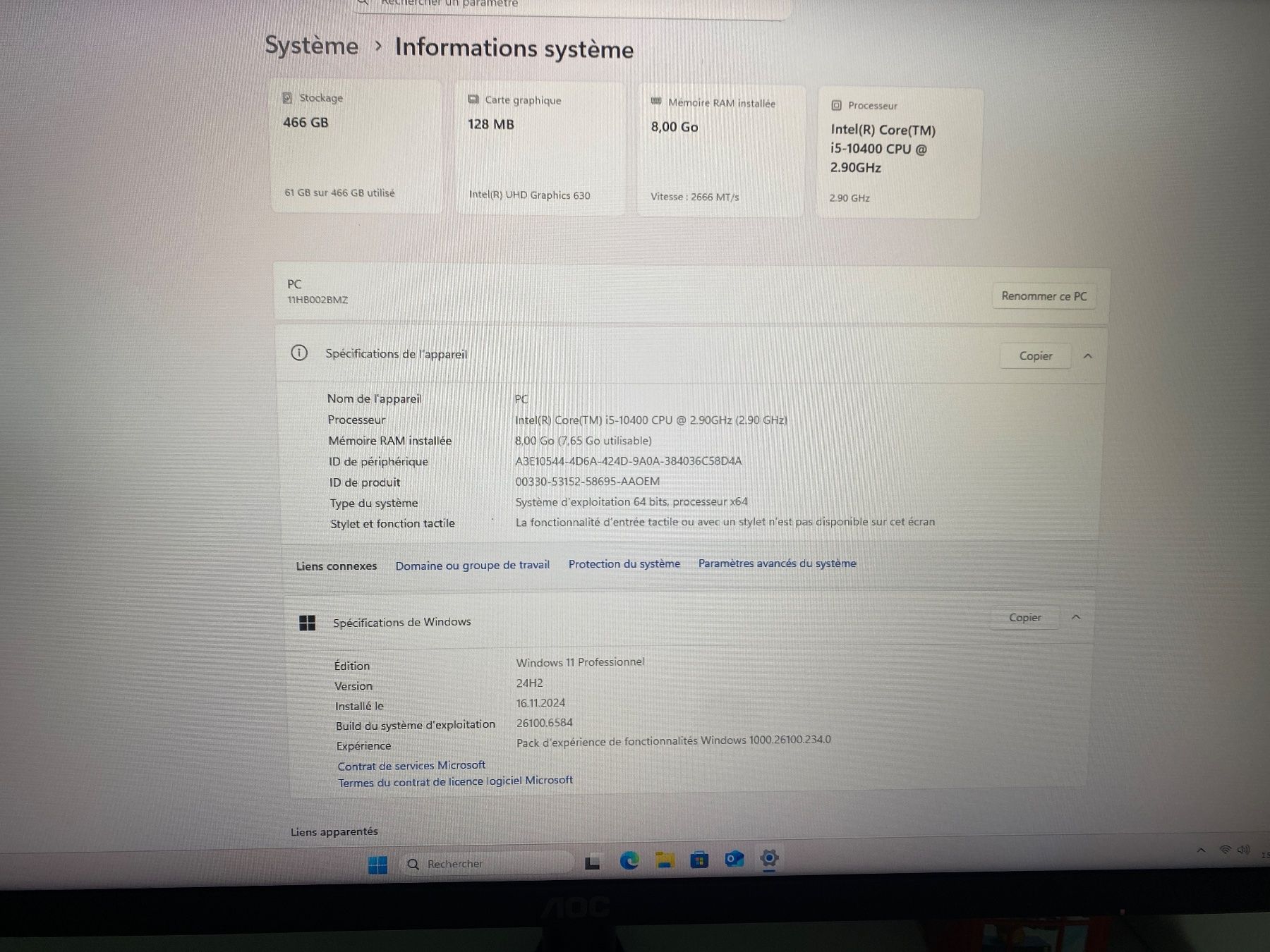This screenshot has width=1270, height=952.
Task: Click the Intel(R) UHD Graphics 630 text
Action: pos(529,195)
